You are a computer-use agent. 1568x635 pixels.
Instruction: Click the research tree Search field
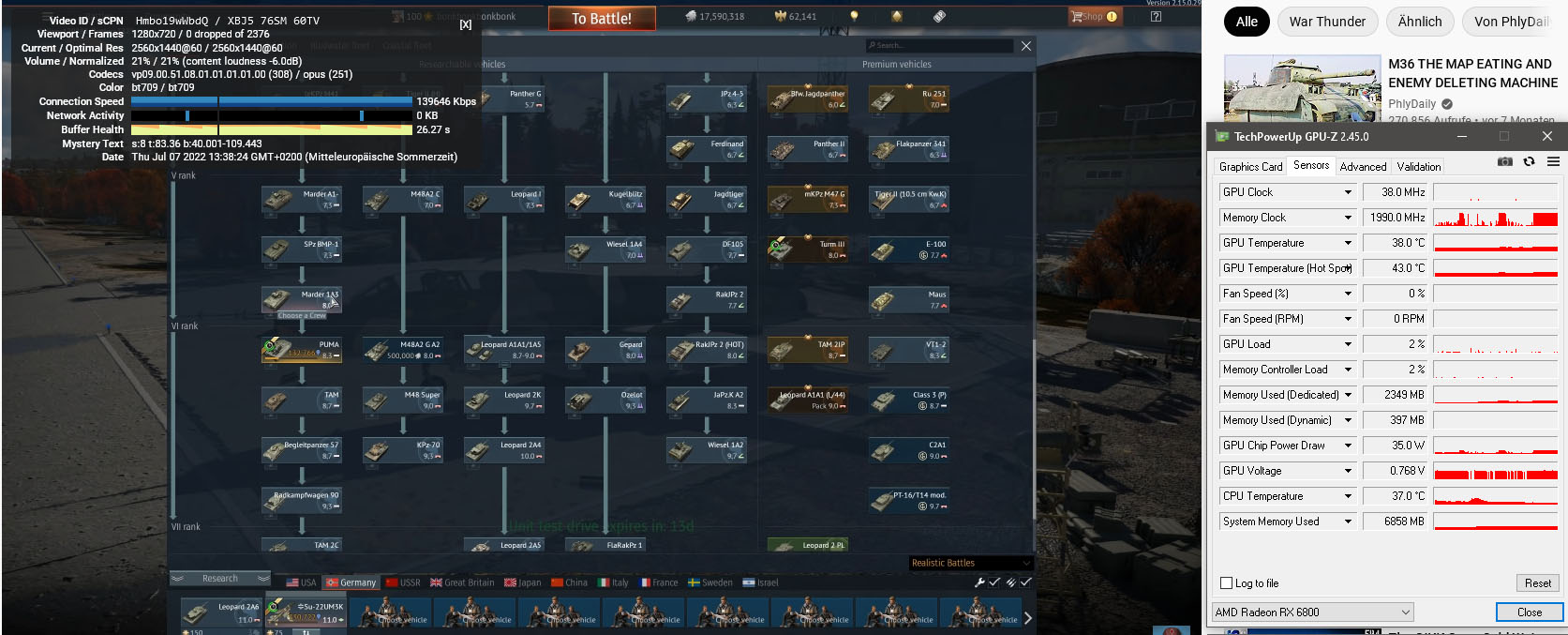939,45
